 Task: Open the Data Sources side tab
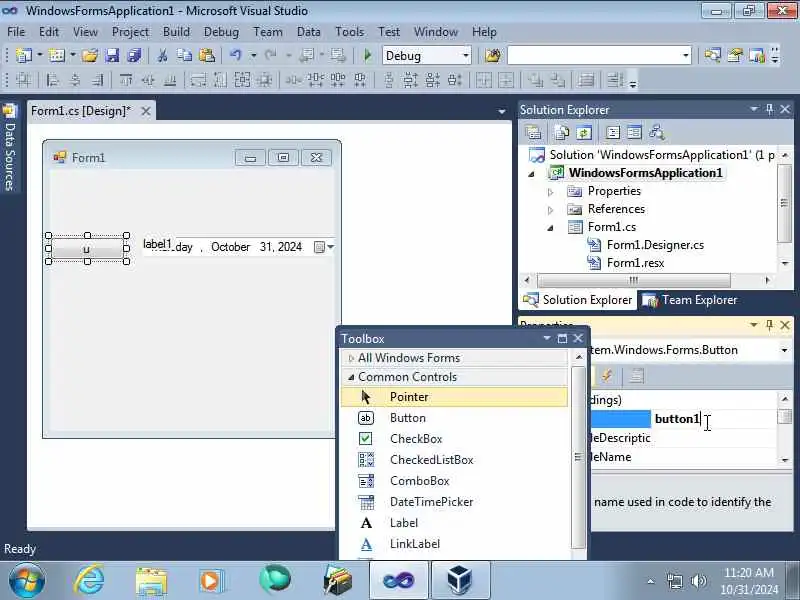pyautogui.click(x=9, y=147)
